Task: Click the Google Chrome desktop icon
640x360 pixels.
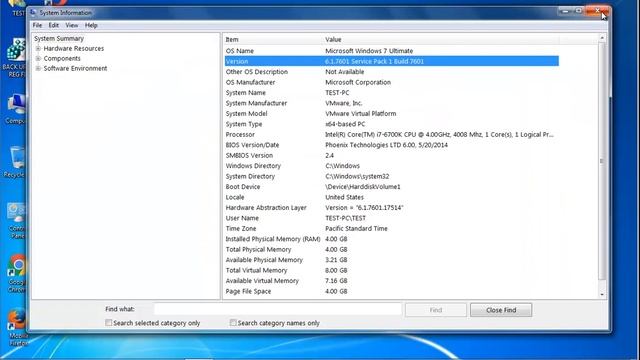Action: point(18,273)
